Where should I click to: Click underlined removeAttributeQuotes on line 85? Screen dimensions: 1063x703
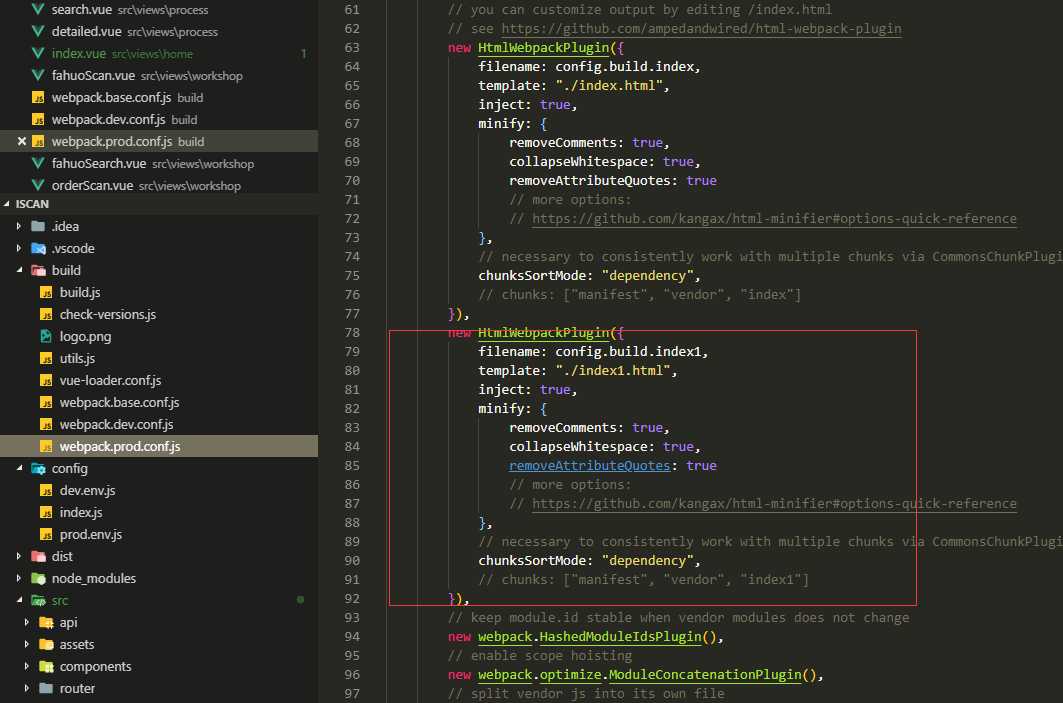click(589, 466)
